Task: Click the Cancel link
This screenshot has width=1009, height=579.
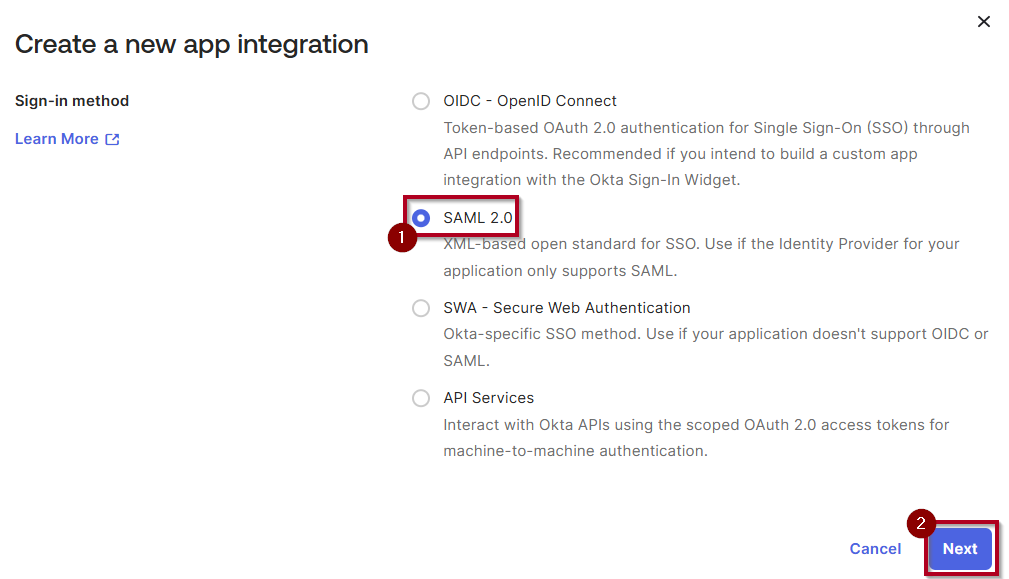Action: [x=875, y=548]
